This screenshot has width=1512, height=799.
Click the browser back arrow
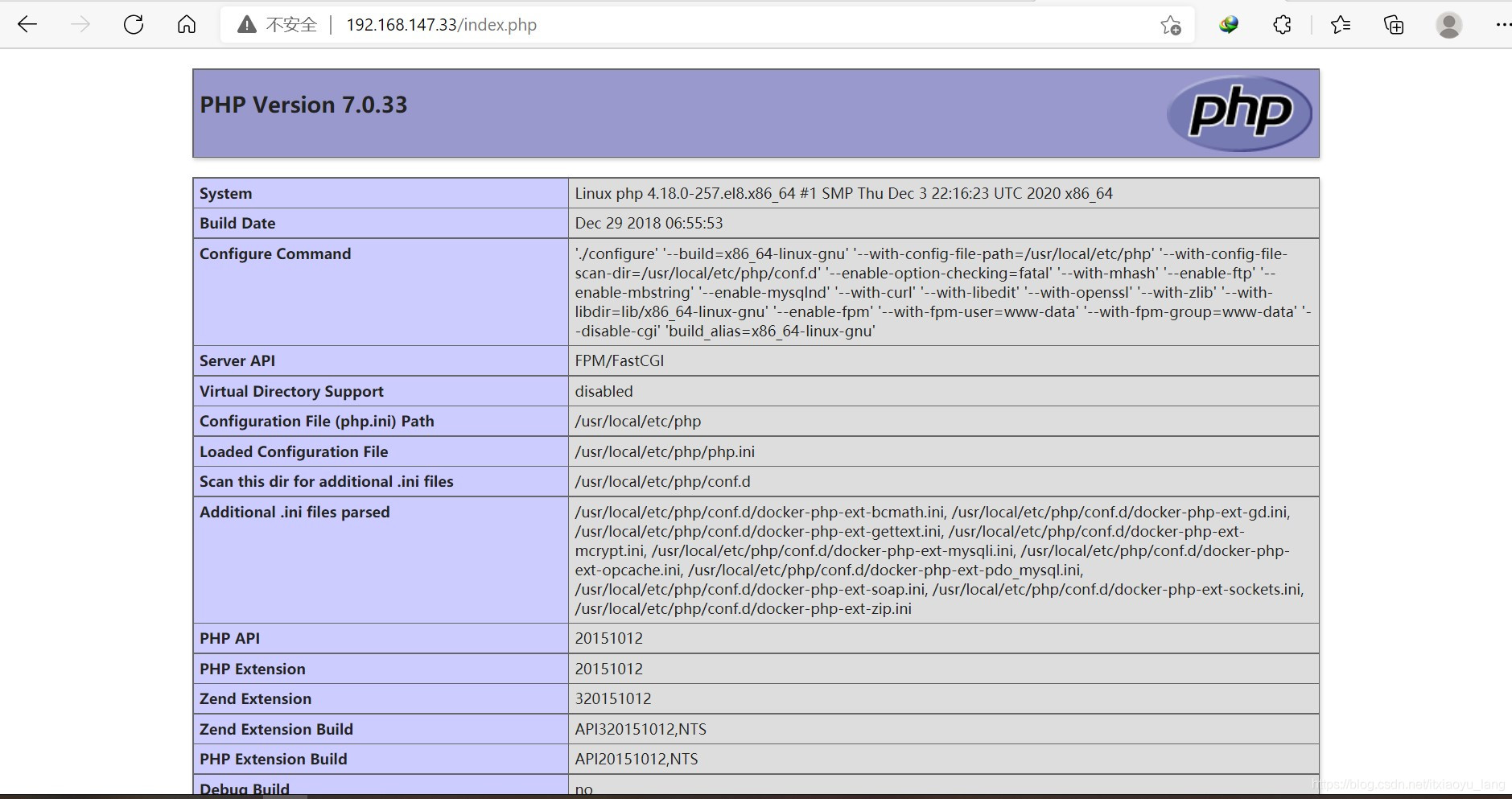27,24
